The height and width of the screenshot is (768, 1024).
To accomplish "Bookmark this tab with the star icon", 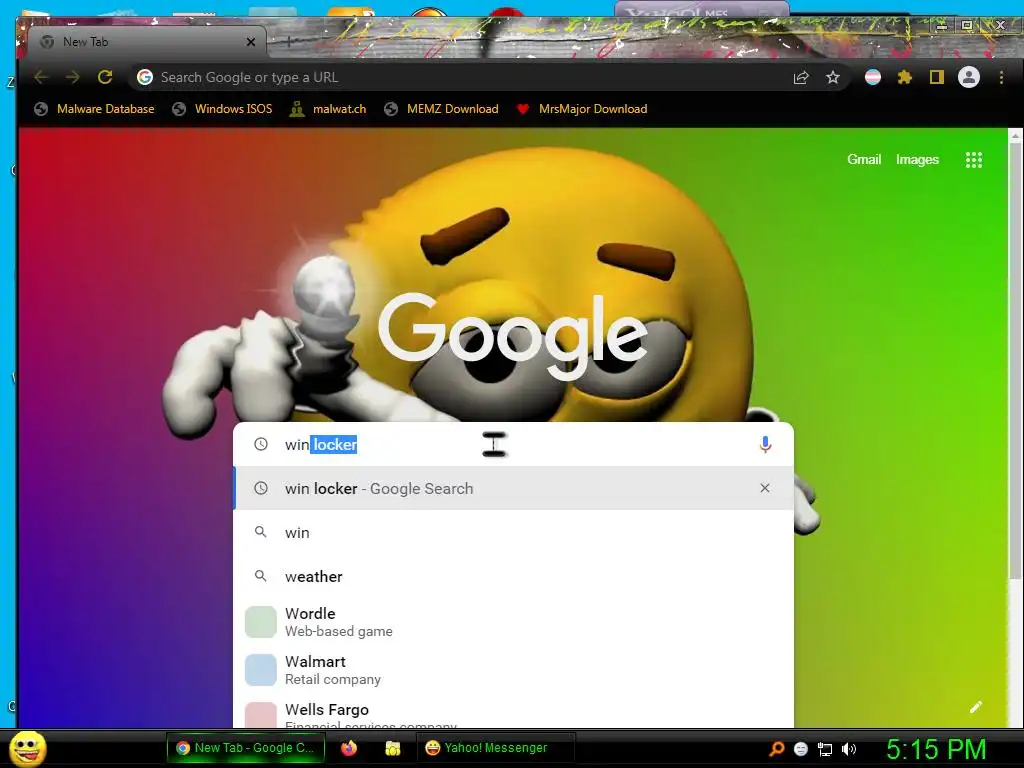I will click(833, 78).
